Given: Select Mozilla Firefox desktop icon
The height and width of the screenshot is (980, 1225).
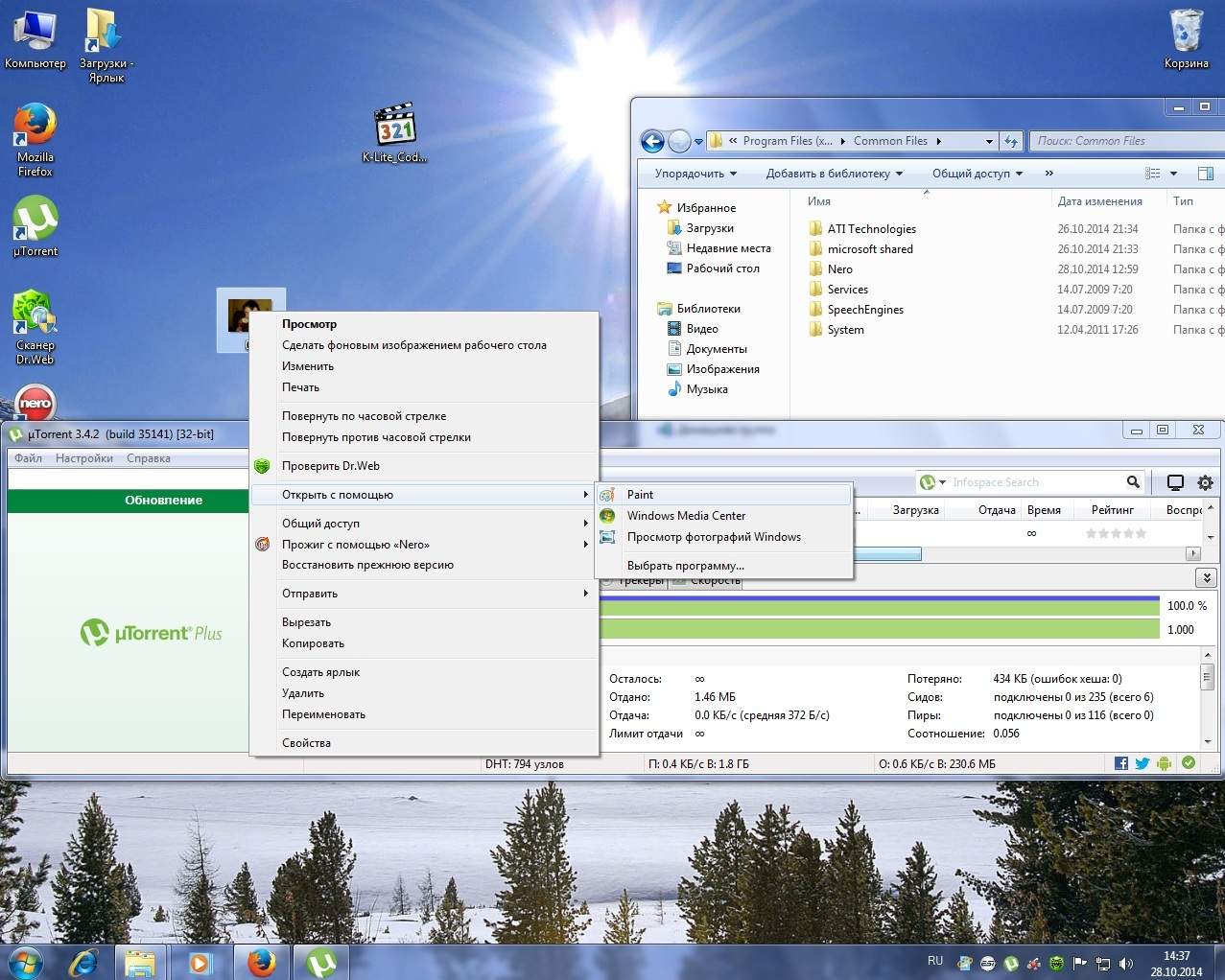Looking at the screenshot, I should tap(35, 139).
